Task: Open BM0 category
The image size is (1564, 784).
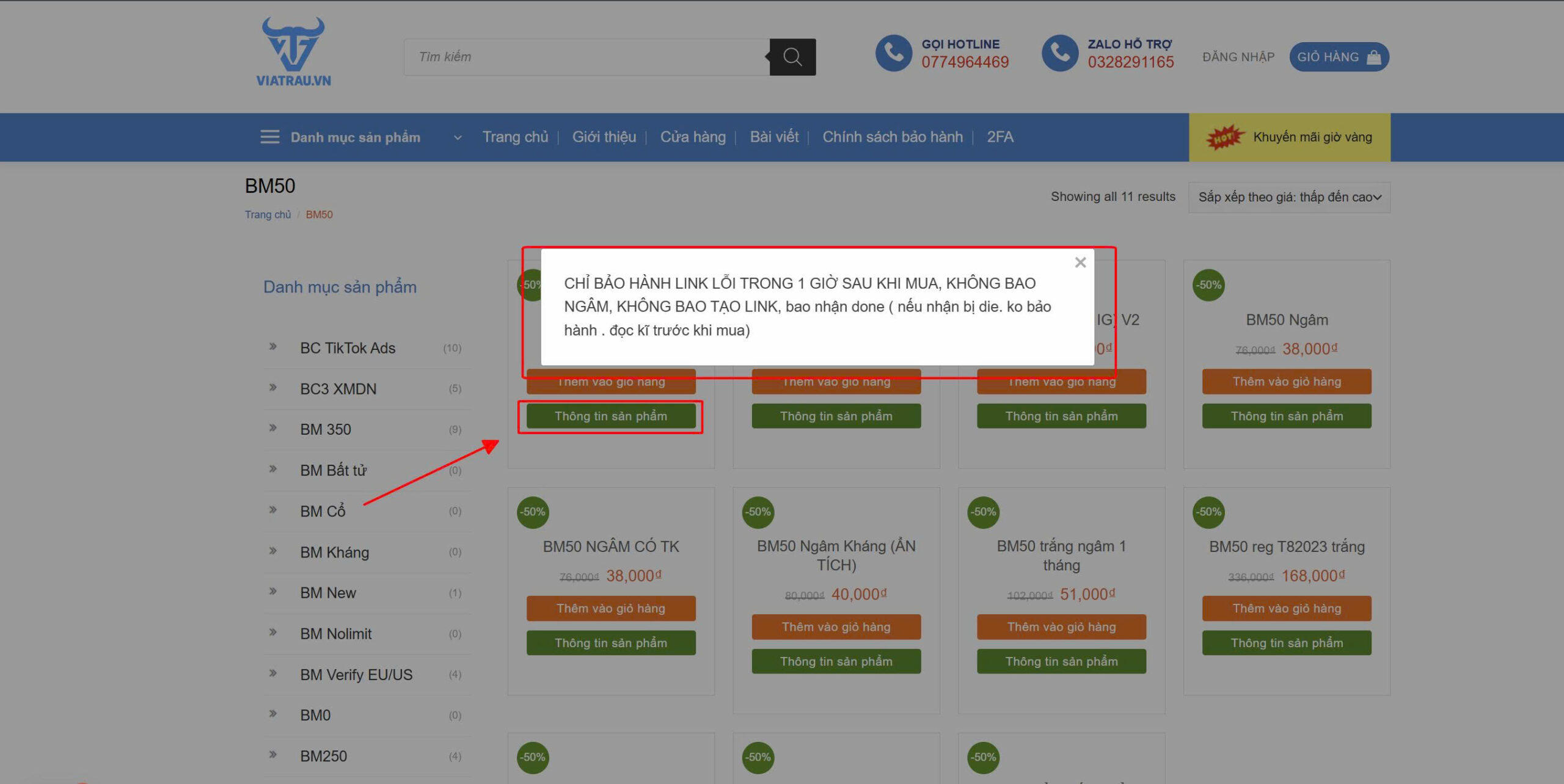Action: pyautogui.click(x=315, y=715)
